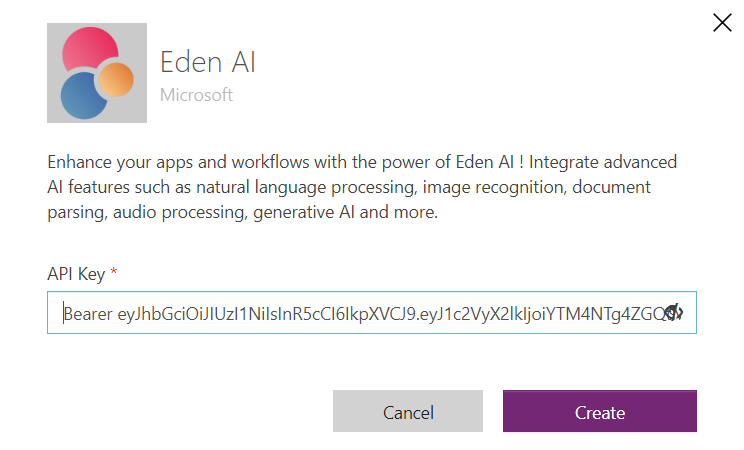Show the hidden API key characters
This screenshot has width=744, height=450.
coord(673,312)
